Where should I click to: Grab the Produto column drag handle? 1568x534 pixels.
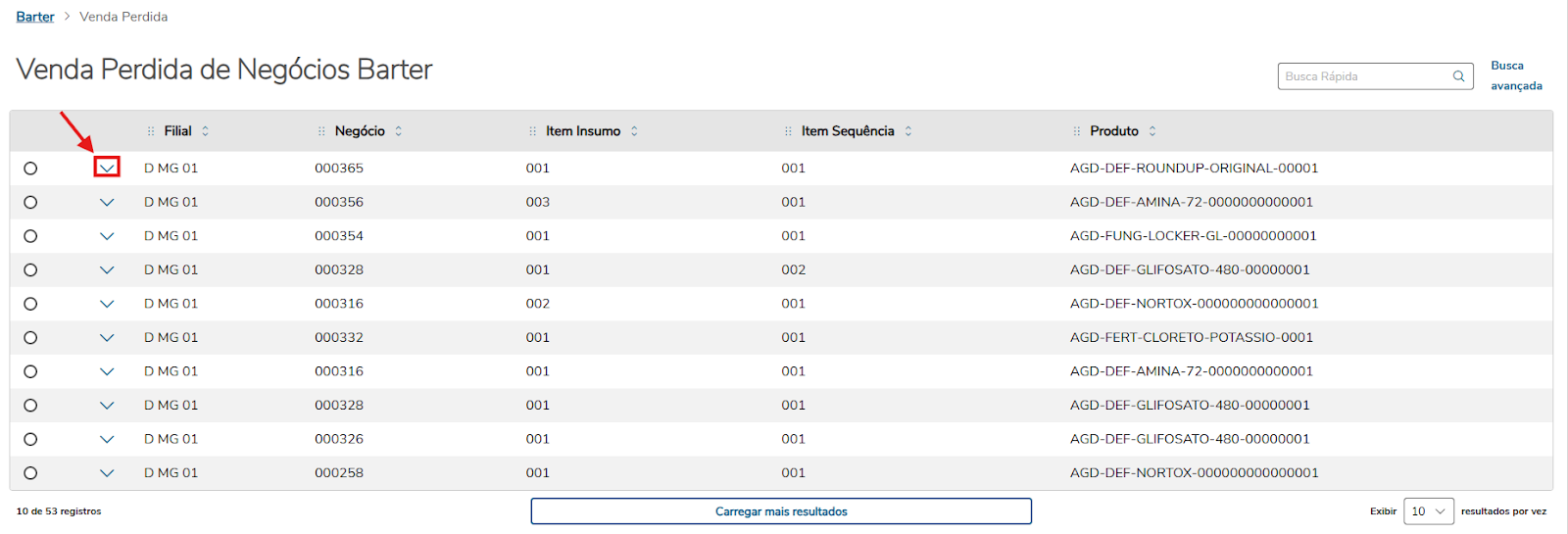click(x=1077, y=131)
